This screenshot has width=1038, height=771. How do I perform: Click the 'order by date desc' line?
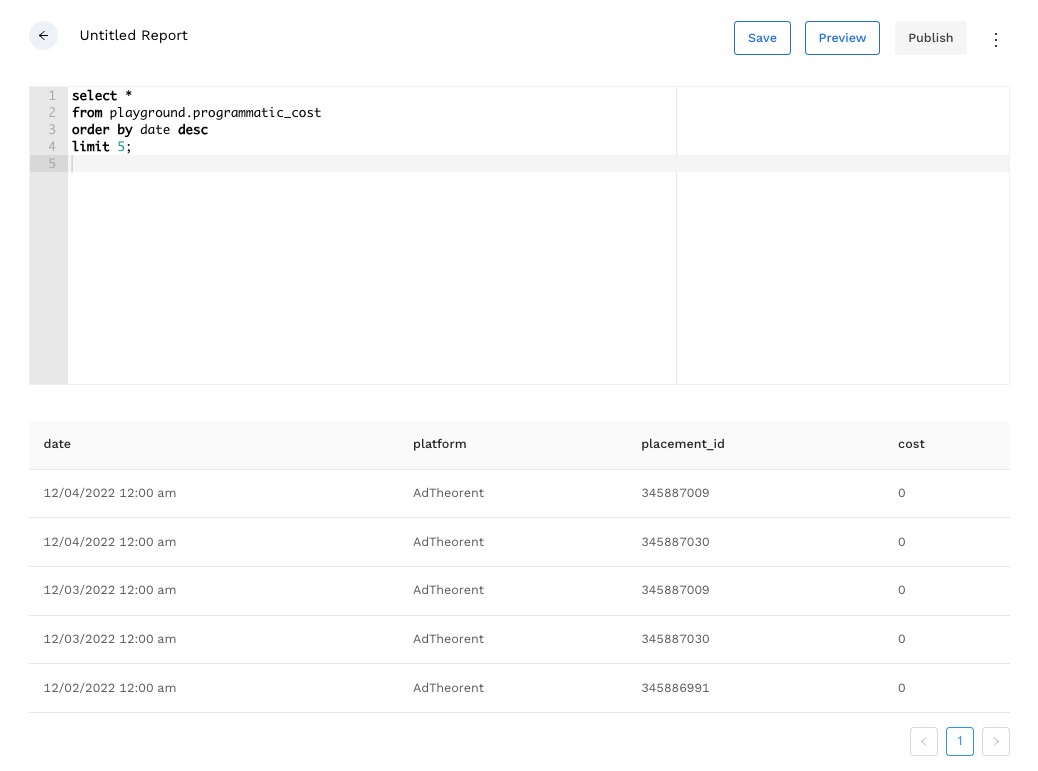(140, 130)
